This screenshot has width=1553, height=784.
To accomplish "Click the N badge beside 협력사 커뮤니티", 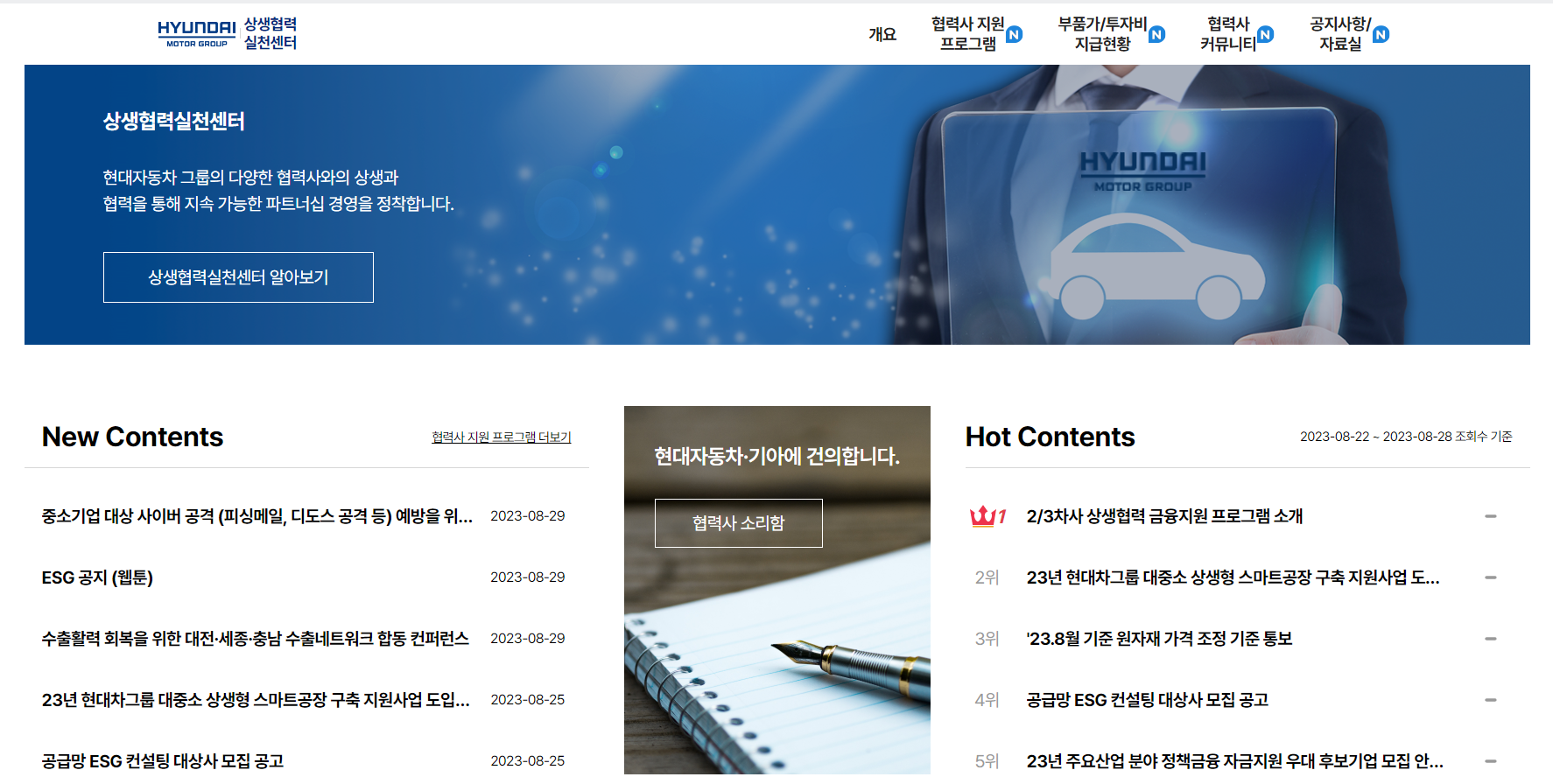I will (x=1266, y=34).
